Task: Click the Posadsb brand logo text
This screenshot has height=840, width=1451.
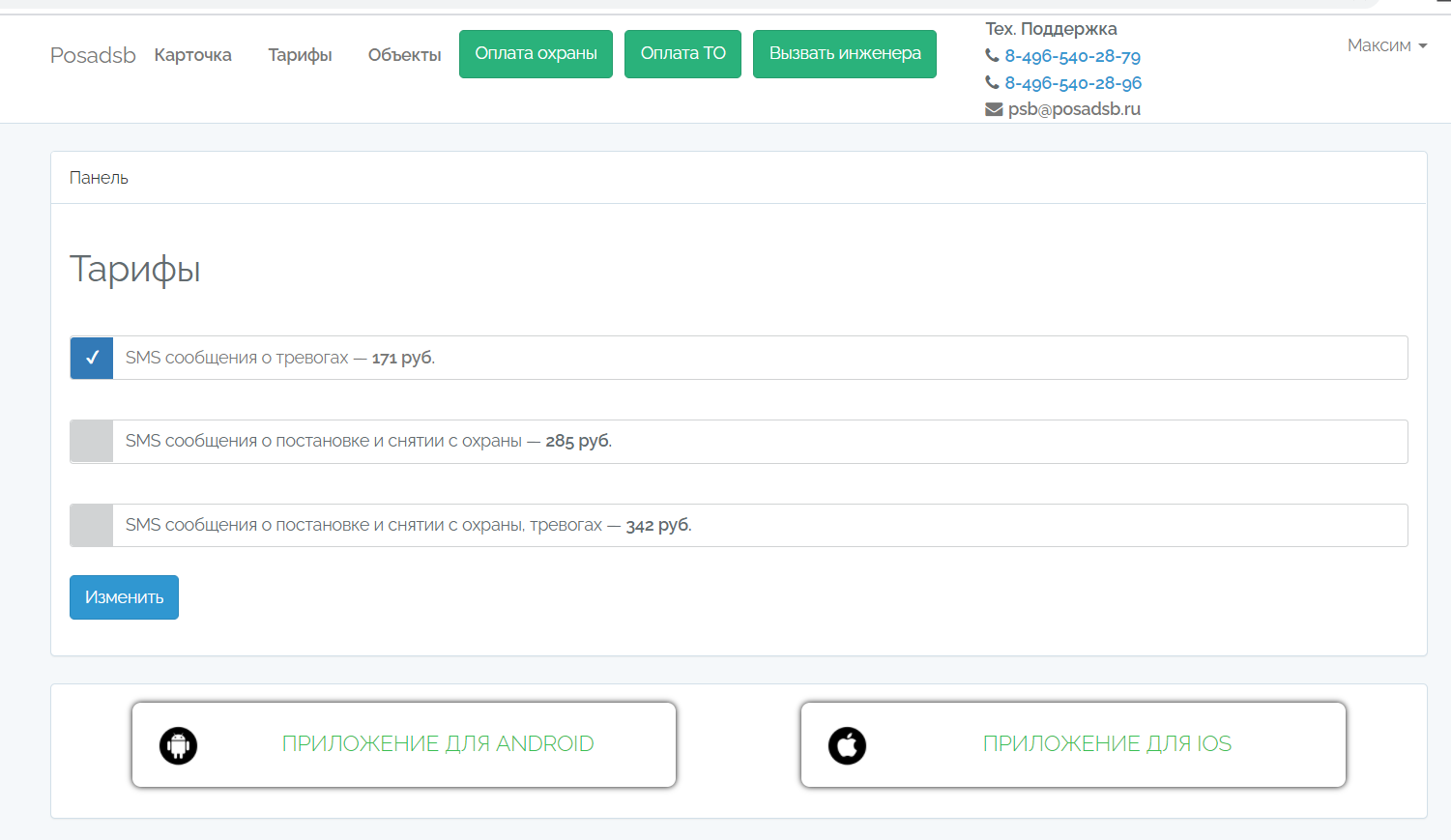Action: tap(93, 55)
